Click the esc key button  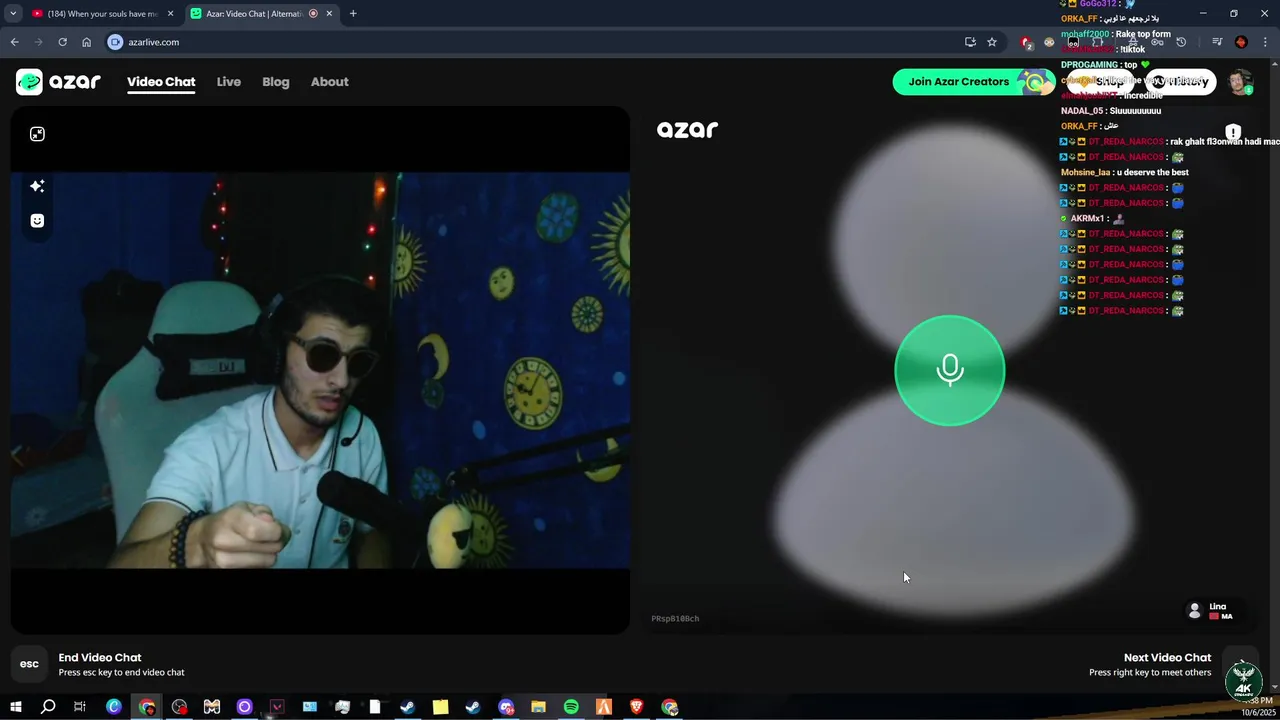(x=30, y=664)
